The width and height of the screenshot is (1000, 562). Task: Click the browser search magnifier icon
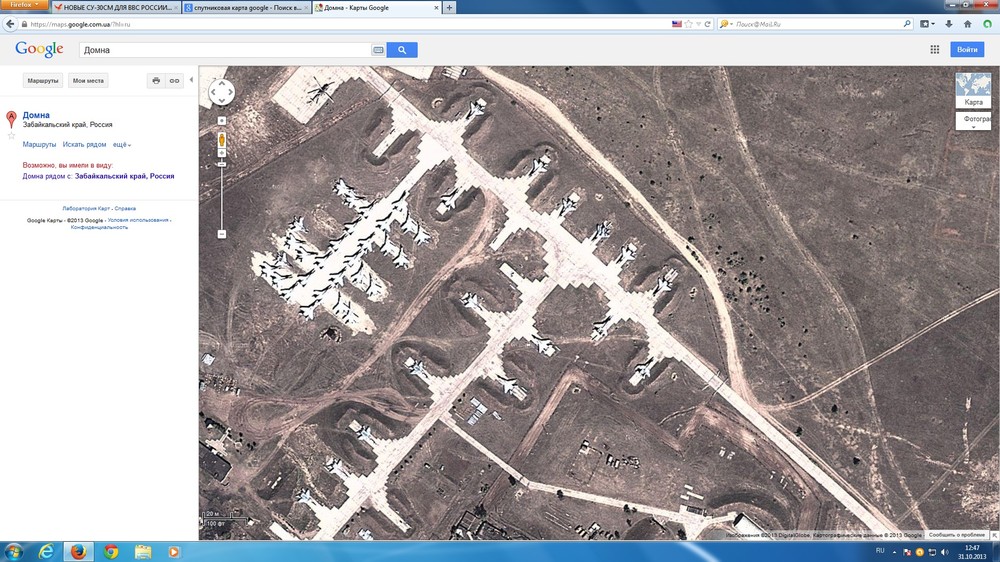(x=907, y=24)
